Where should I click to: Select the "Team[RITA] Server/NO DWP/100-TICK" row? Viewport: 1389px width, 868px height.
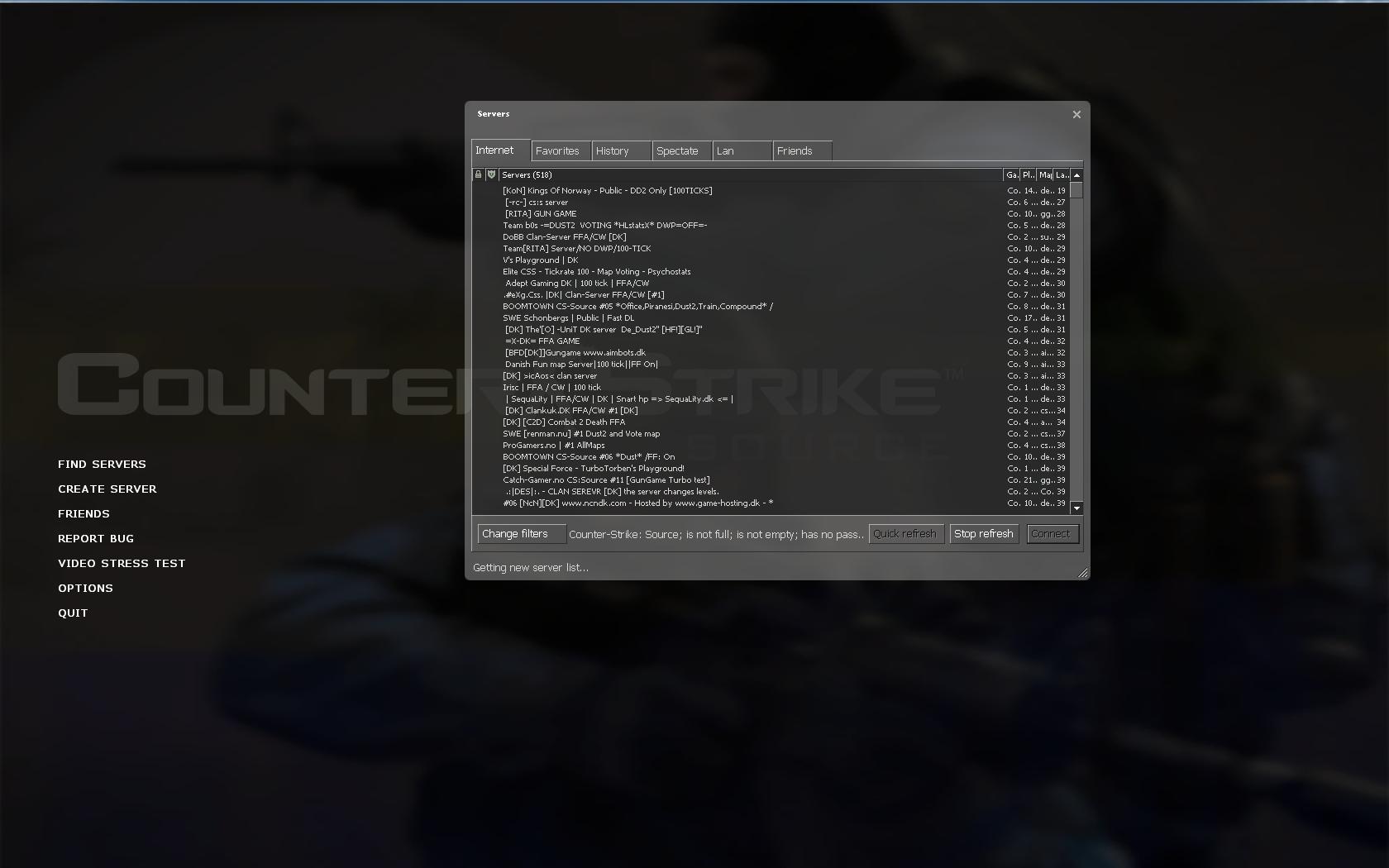pyautogui.click(x=771, y=249)
